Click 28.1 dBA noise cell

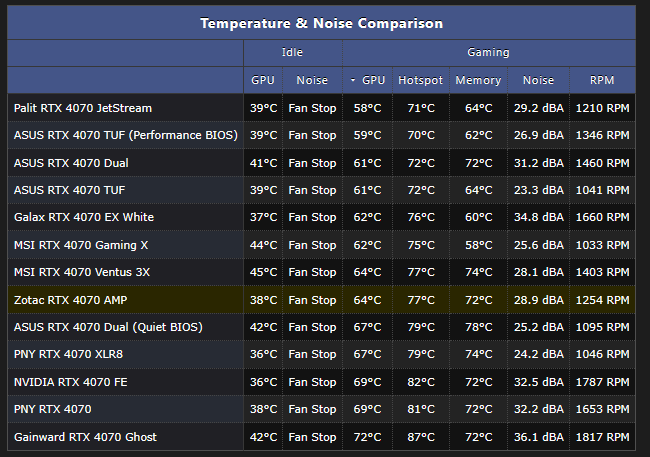(539, 272)
